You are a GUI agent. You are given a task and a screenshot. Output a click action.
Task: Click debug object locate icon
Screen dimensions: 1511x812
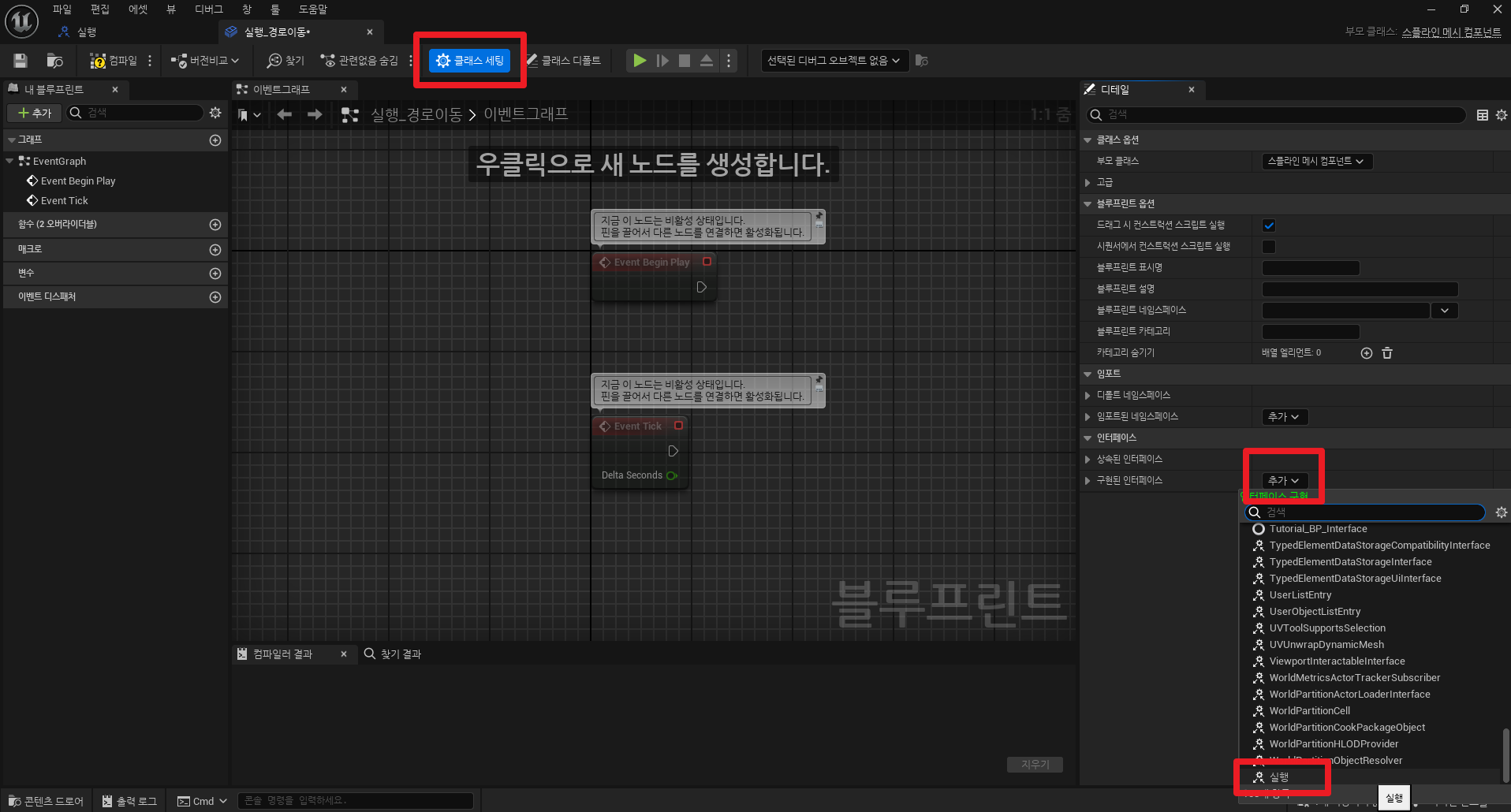point(922,61)
